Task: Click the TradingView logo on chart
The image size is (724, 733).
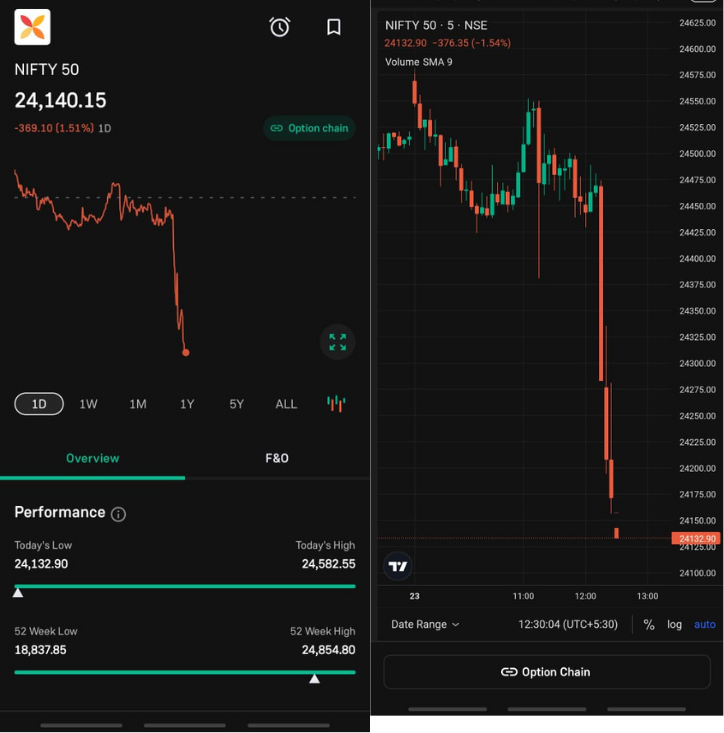Action: point(398,566)
